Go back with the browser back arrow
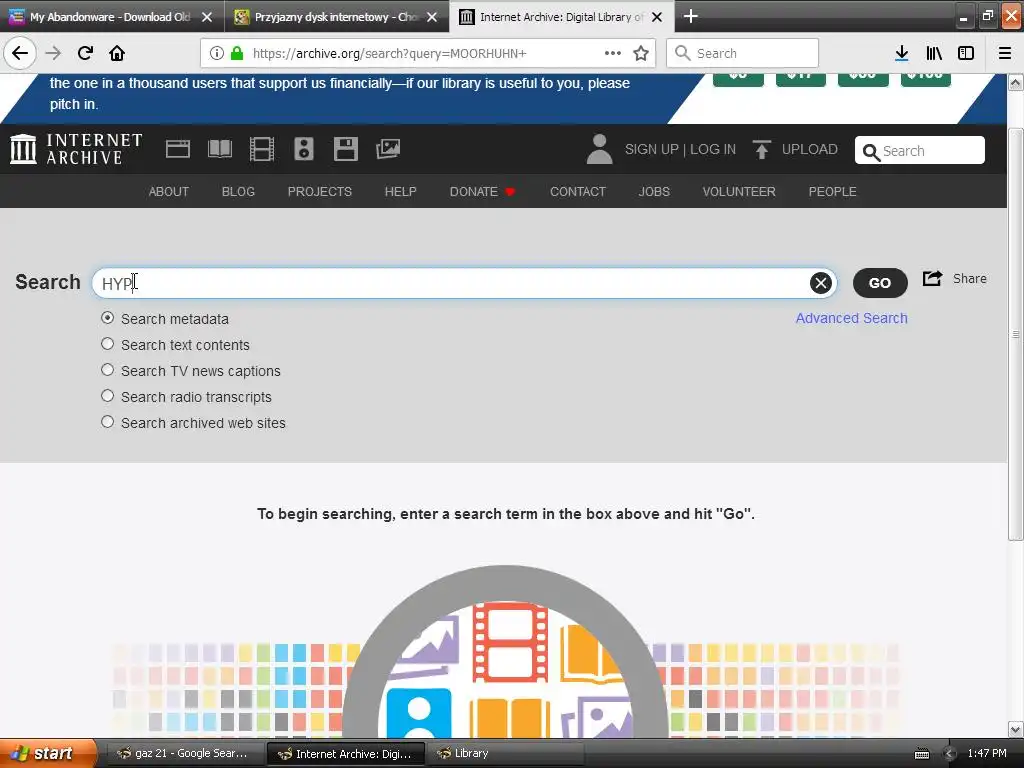This screenshot has width=1024, height=768. click(20, 53)
